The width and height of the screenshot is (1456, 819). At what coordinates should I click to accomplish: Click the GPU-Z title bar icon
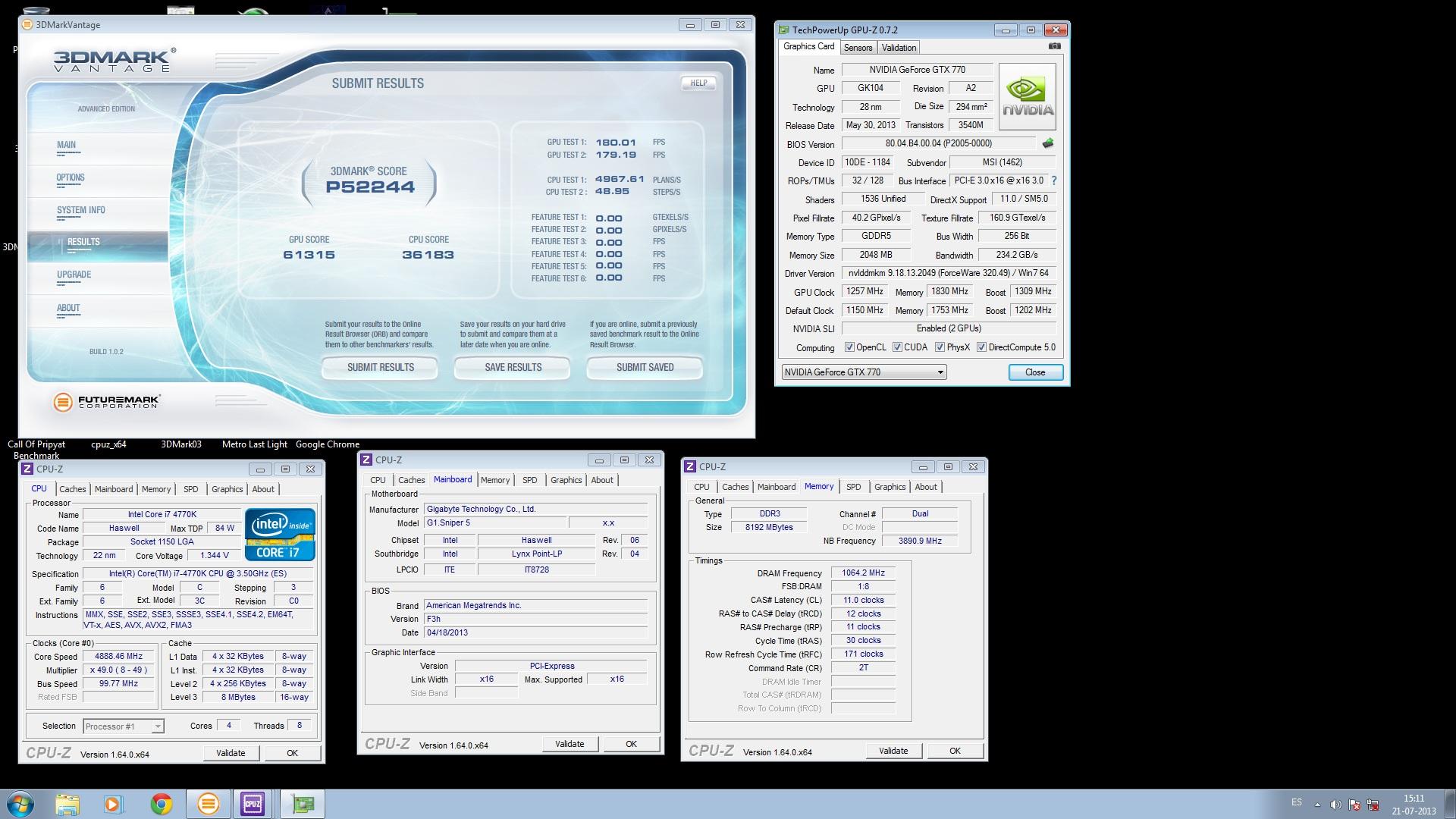click(783, 30)
